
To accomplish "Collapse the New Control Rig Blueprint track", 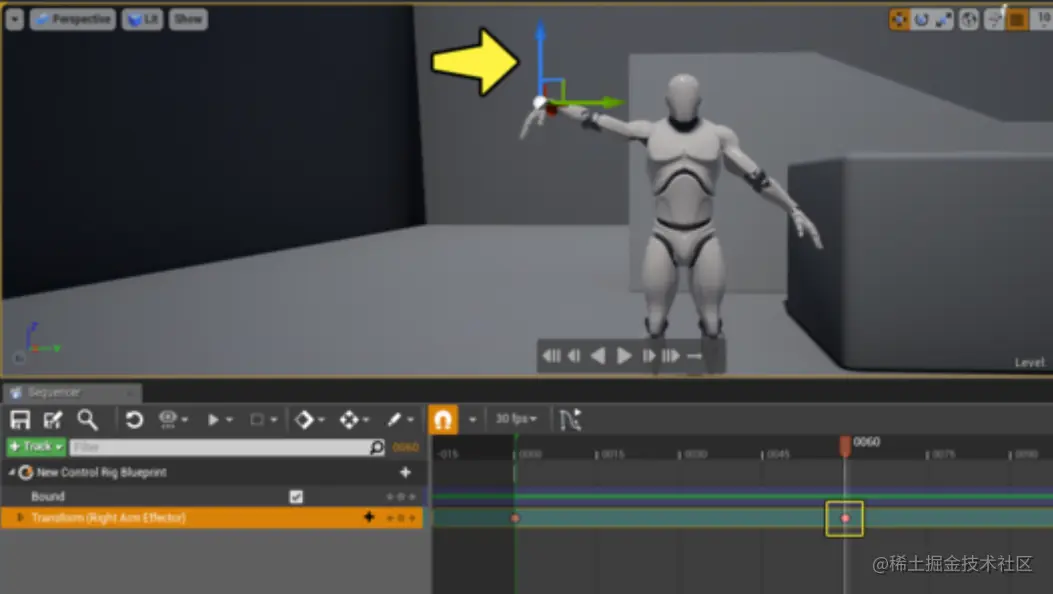I will coord(13,473).
